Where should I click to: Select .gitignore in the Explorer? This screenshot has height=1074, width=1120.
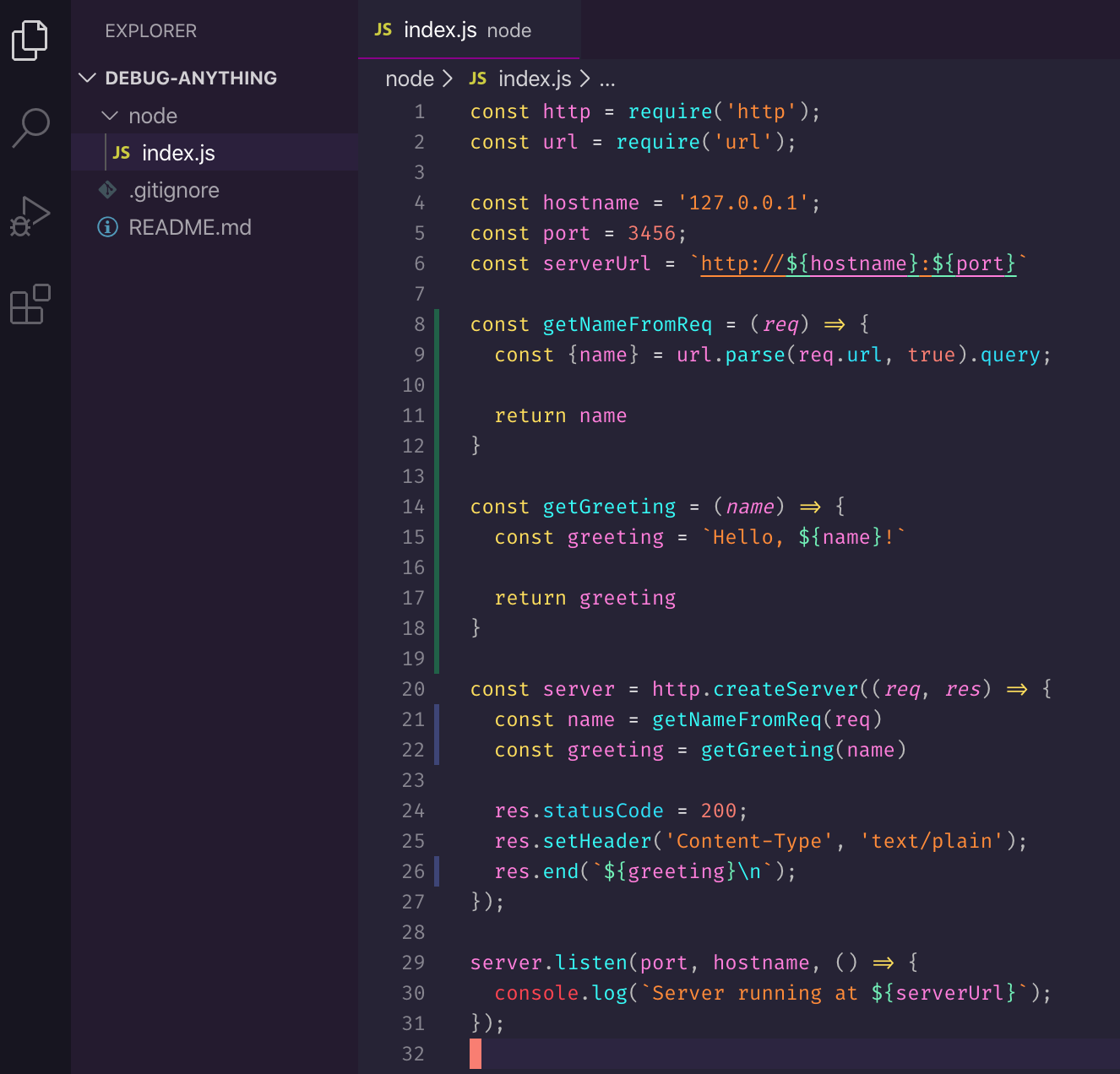click(175, 190)
